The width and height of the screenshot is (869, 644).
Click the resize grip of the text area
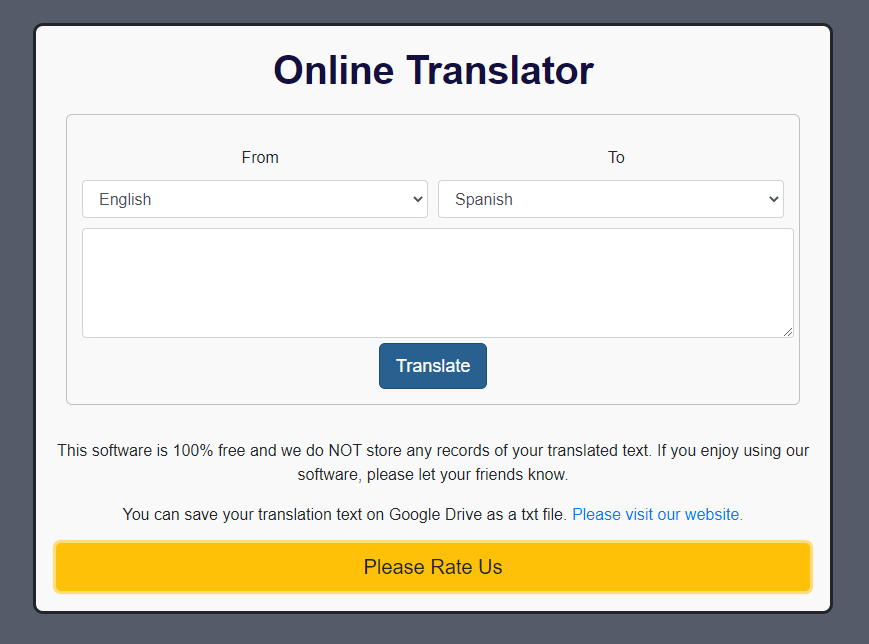tap(788, 332)
